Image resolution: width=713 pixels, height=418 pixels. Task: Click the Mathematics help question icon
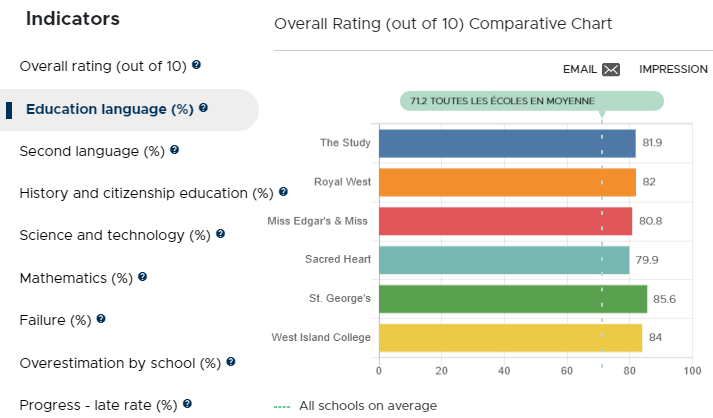click(142, 277)
